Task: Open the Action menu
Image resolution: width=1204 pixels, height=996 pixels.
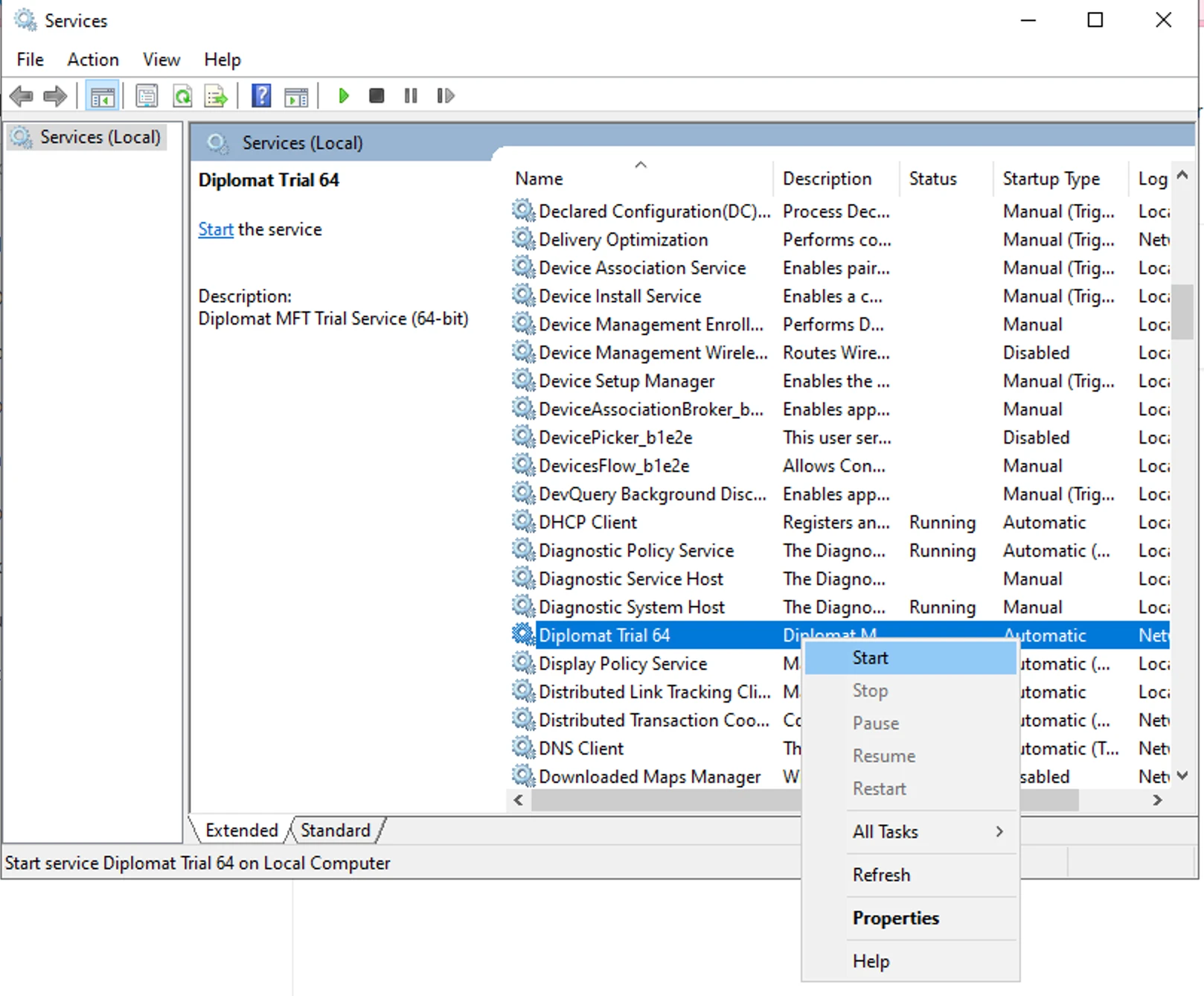Action: [93, 60]
